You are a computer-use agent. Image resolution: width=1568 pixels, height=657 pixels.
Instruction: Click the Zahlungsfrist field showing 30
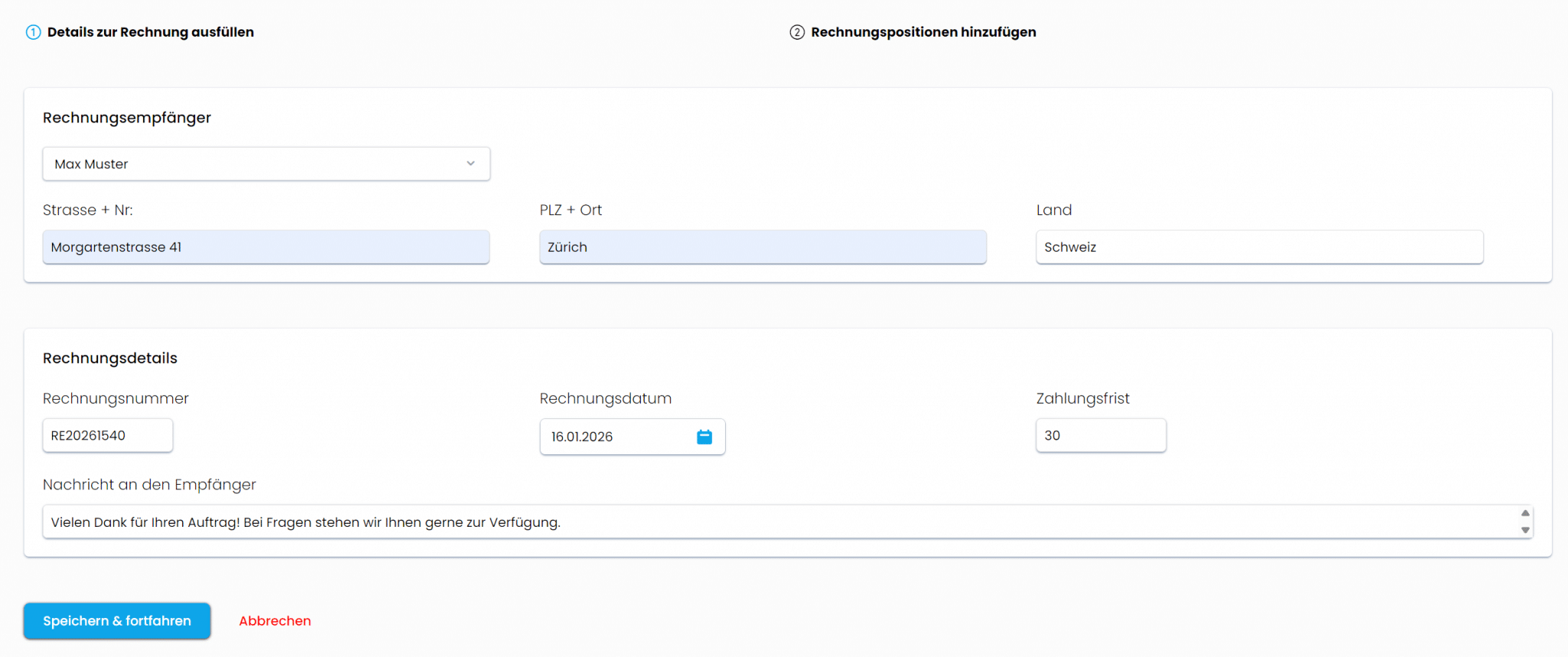1100,436
